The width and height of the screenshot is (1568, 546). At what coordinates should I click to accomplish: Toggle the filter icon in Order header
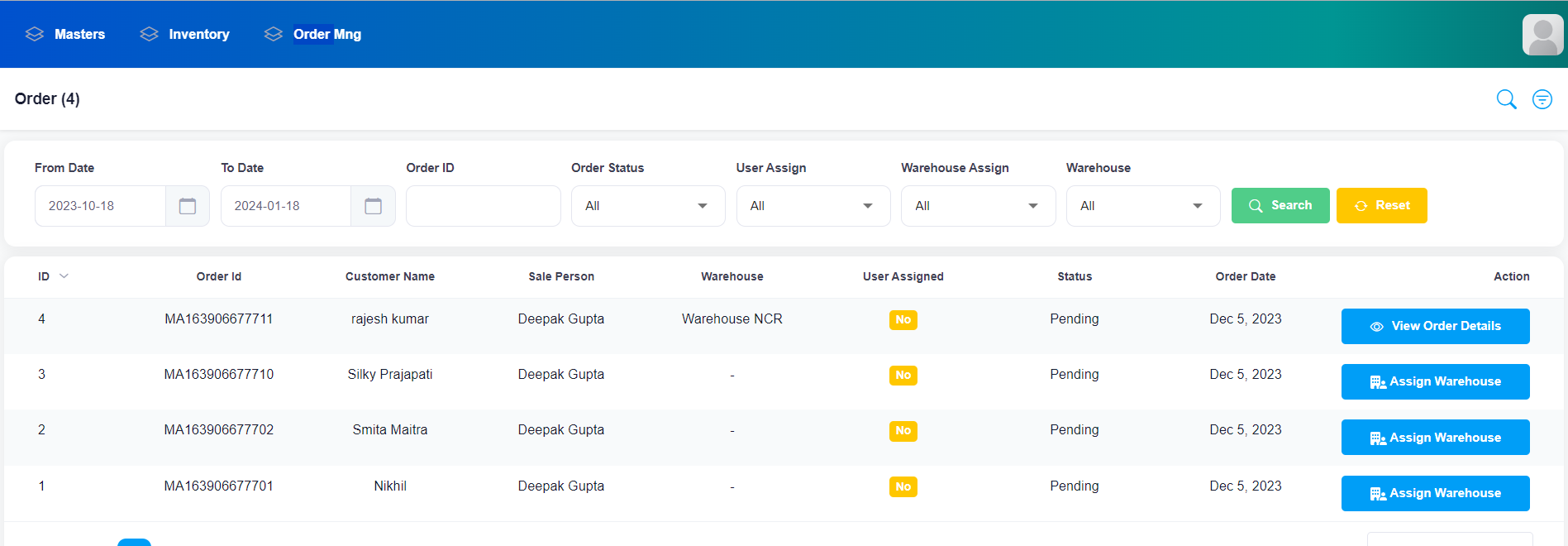click(1542, 99)
